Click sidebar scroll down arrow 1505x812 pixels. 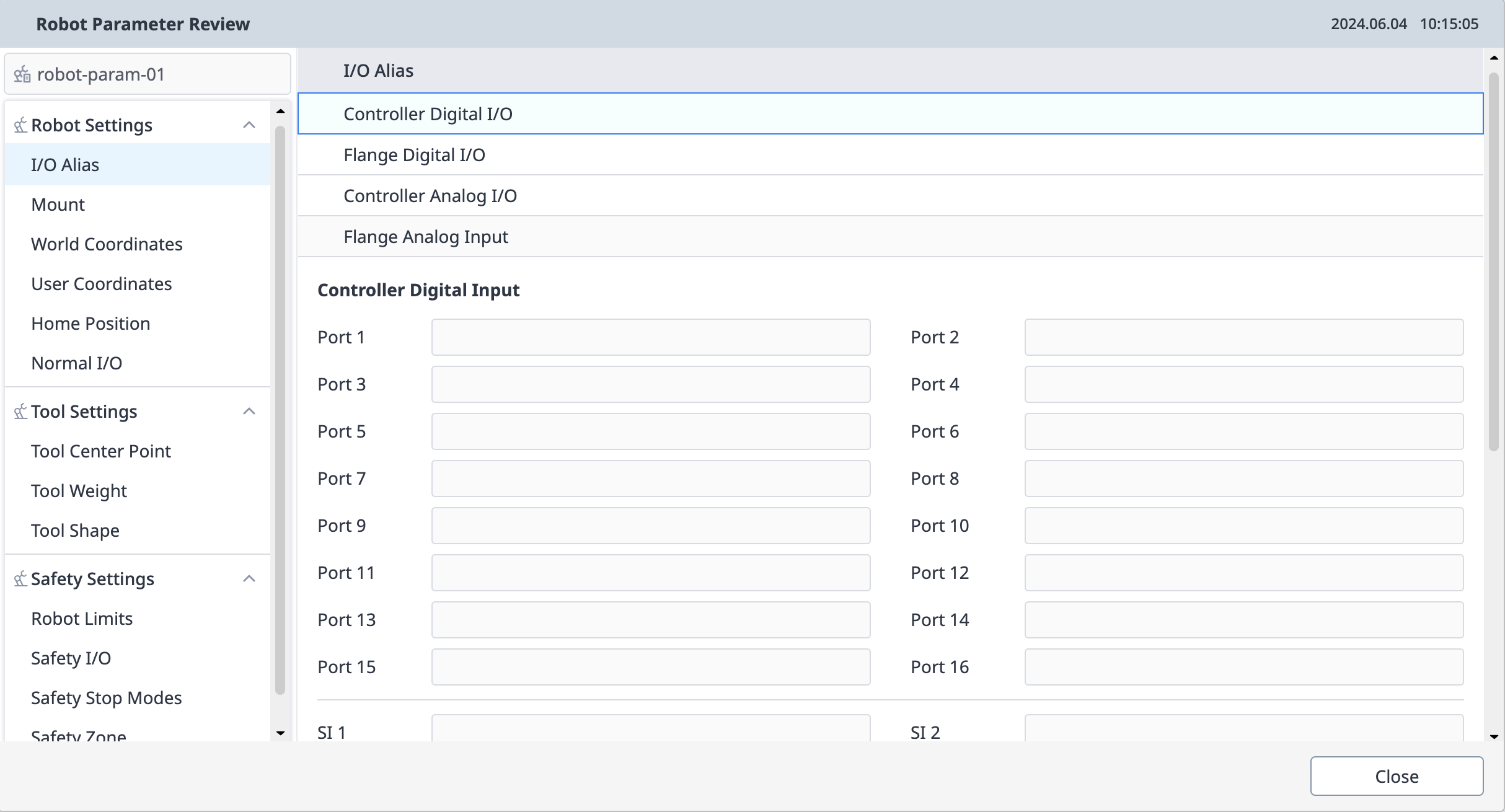point(280,733)
